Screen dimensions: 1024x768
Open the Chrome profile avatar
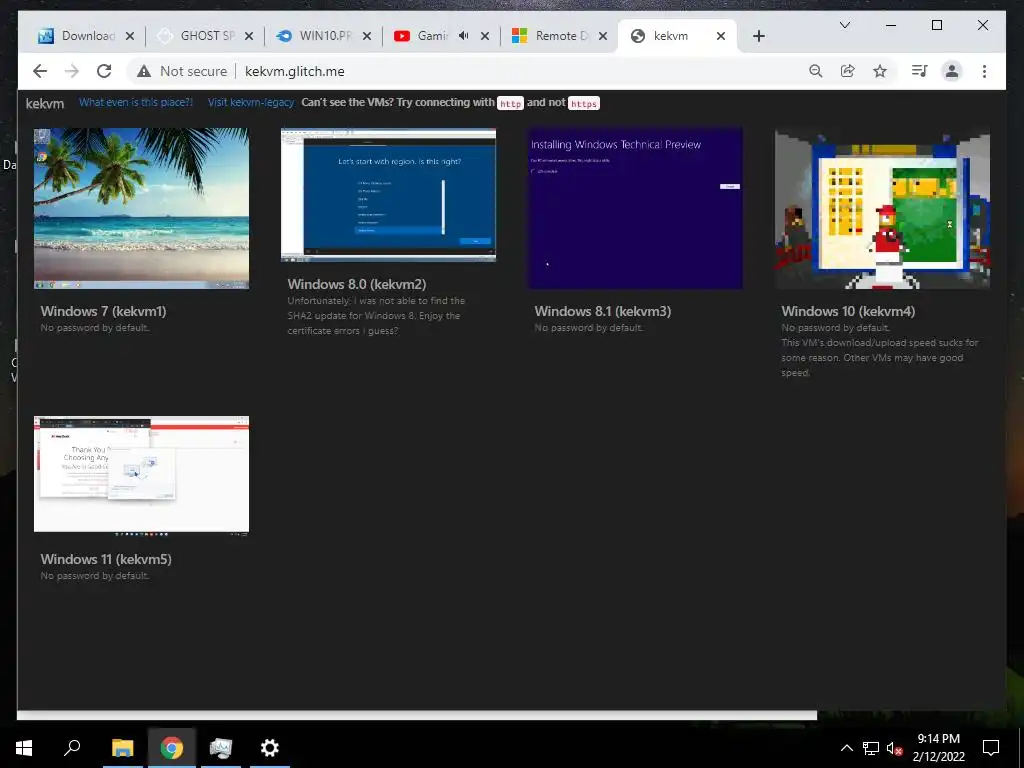952,71
